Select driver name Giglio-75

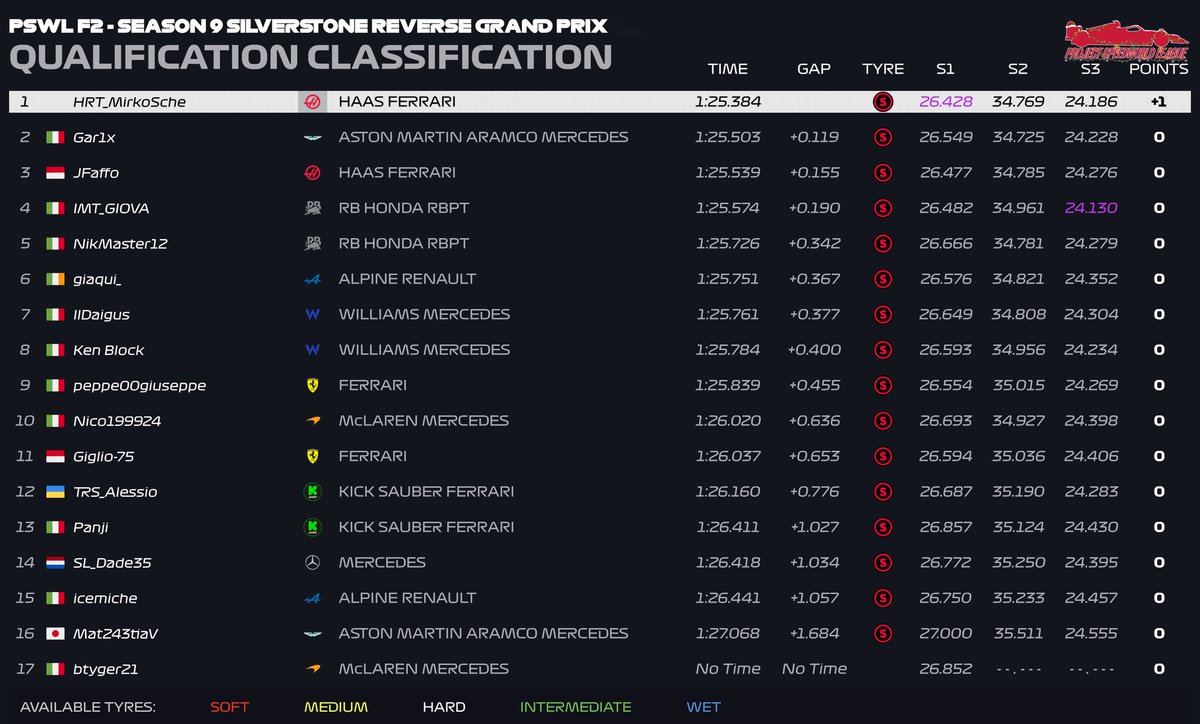[104, 457]
